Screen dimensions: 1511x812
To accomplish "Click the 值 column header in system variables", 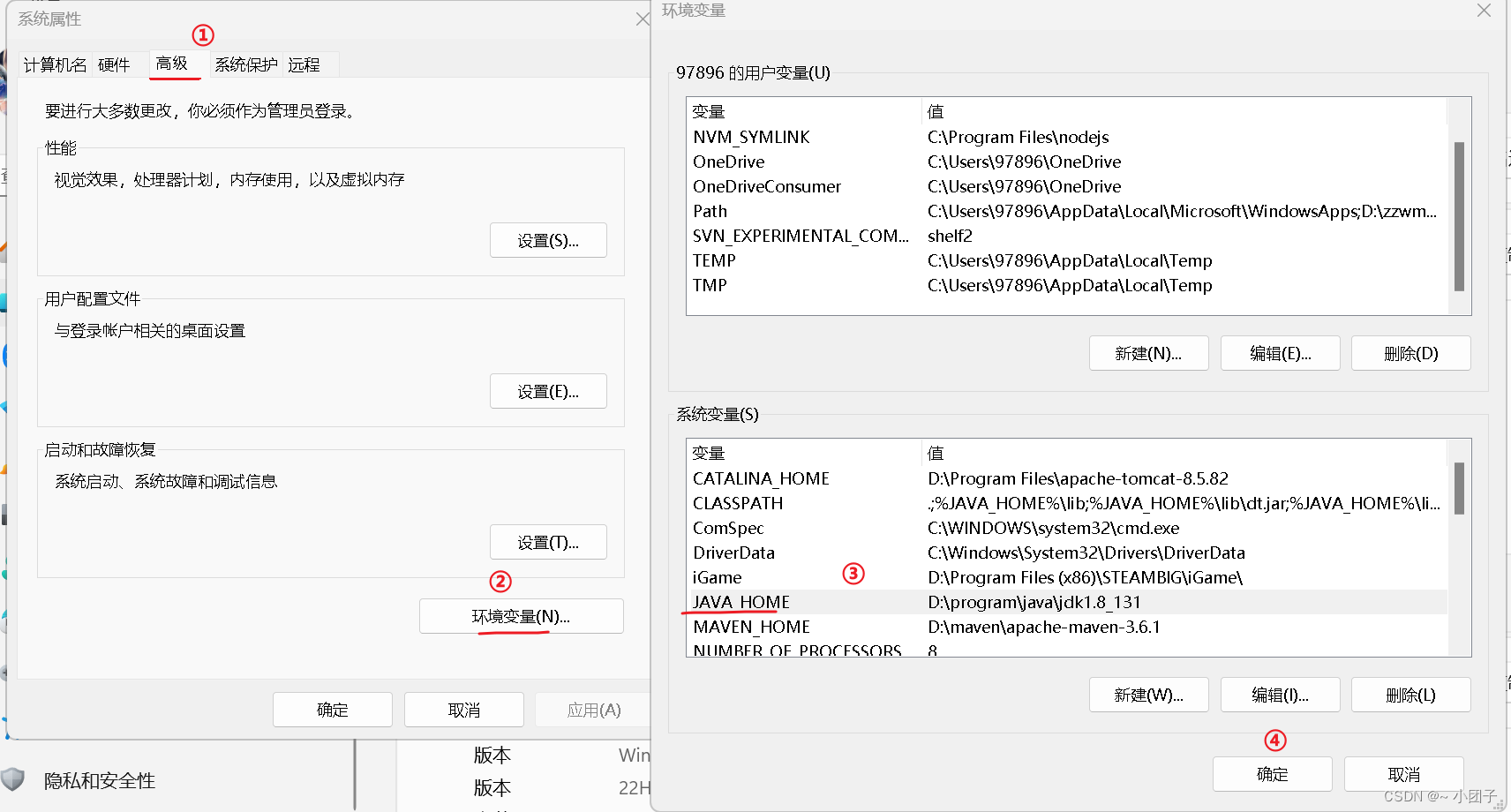I will click(1184, 453).
